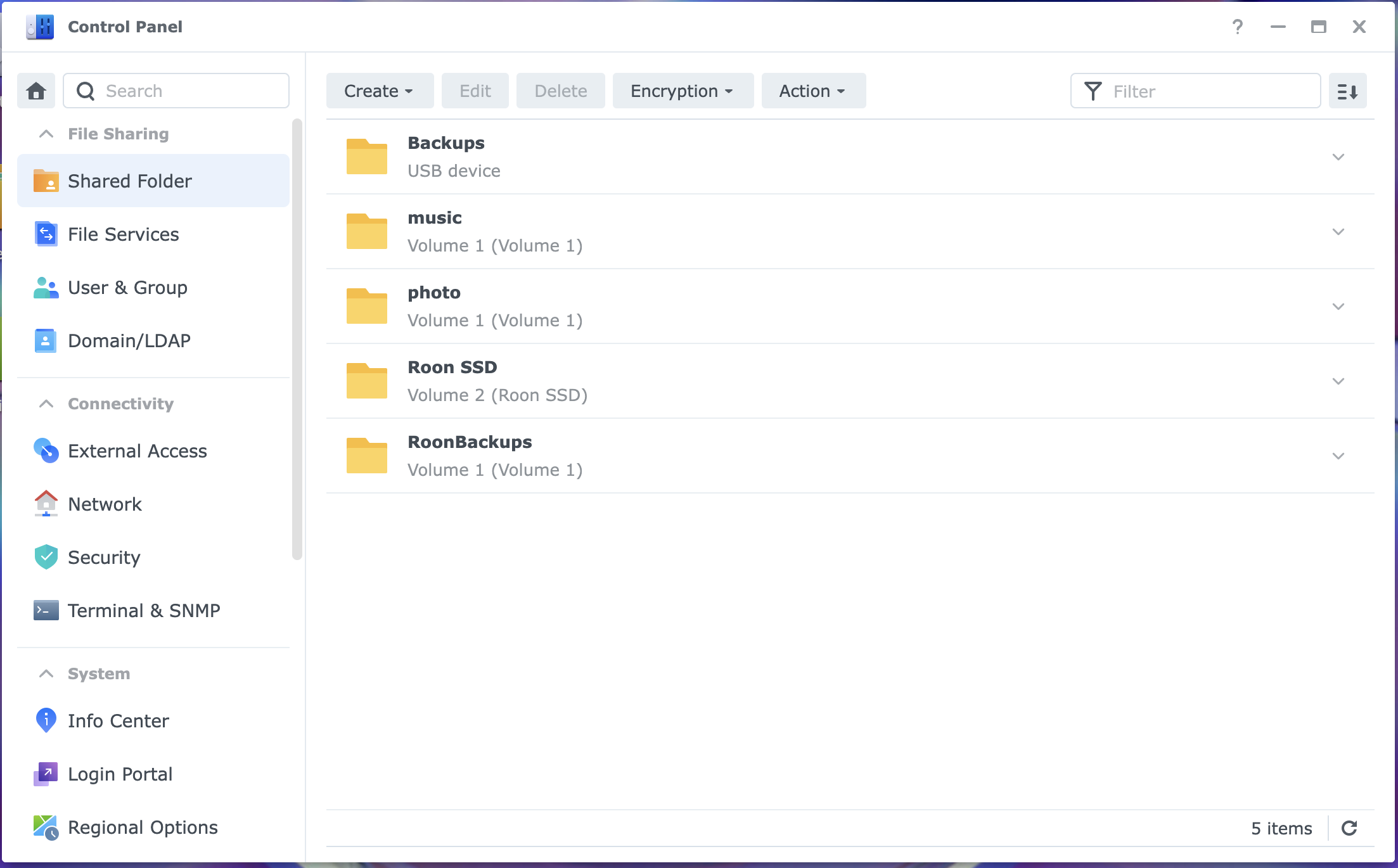Open the Action dropdown menu
This screenshot has width=1398, height=868.
pos(813,91)
